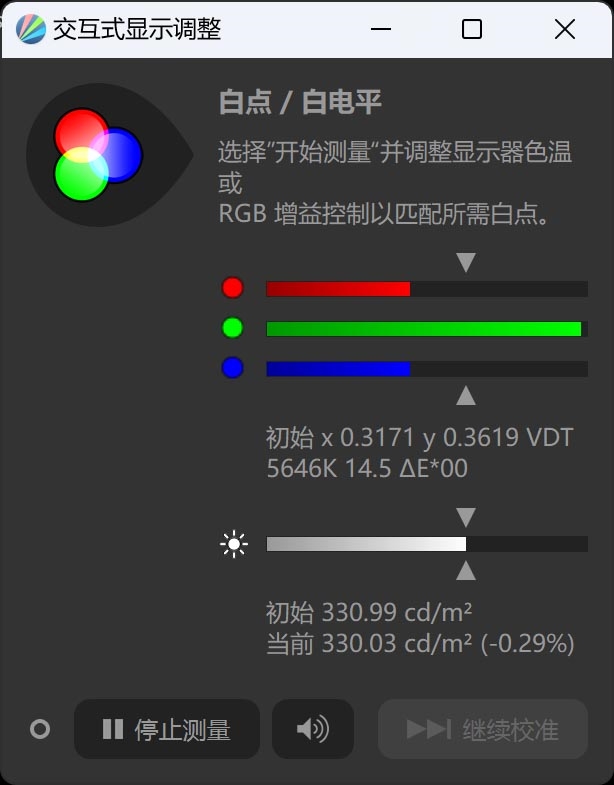Viewport: 614px width, 785px height.
Task: Click the circular status indicator at bottom left
Action: click(40, 729)
